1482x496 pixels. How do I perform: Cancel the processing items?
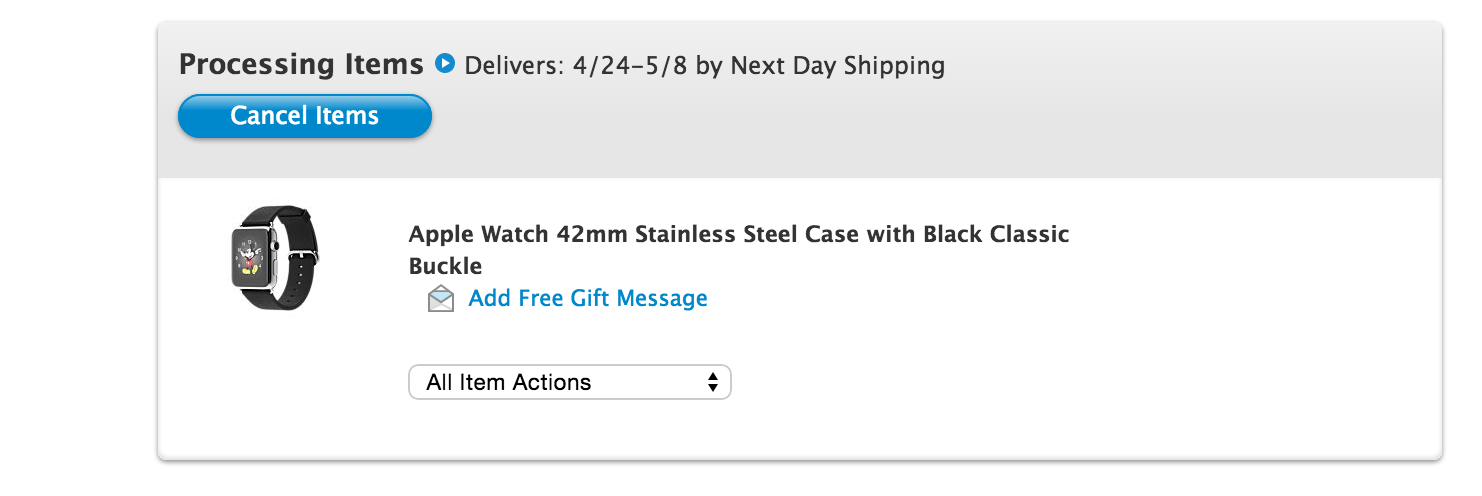click(x=305, y=116)
